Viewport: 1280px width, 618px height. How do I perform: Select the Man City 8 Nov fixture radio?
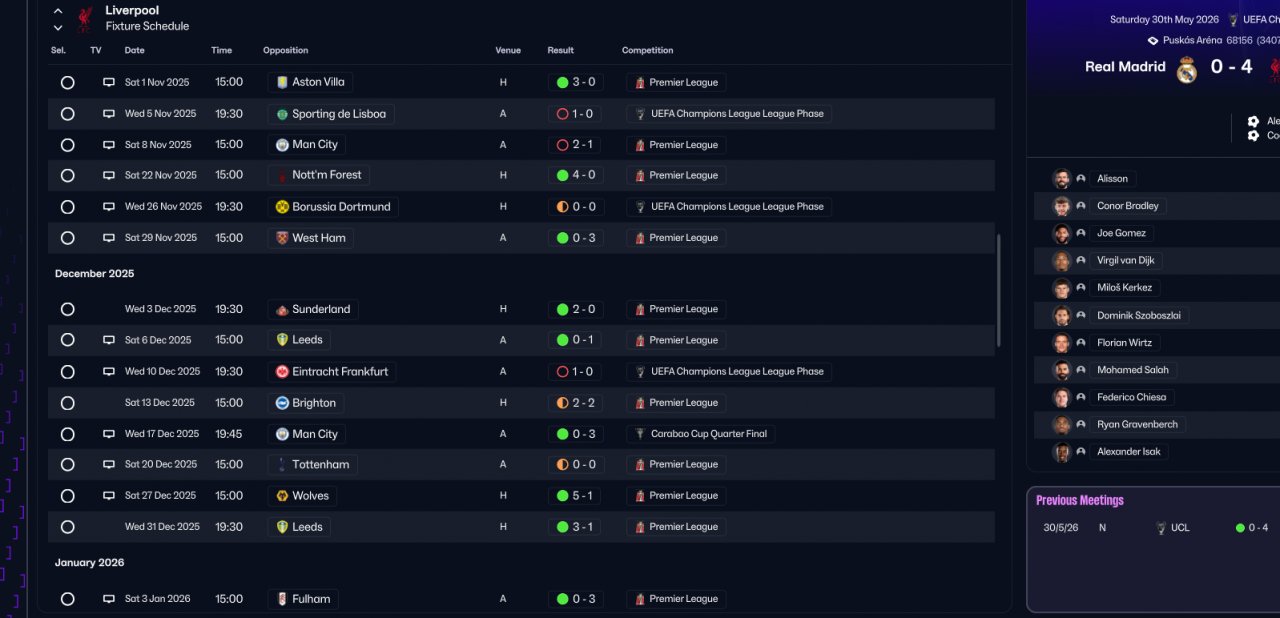[67, 145]
